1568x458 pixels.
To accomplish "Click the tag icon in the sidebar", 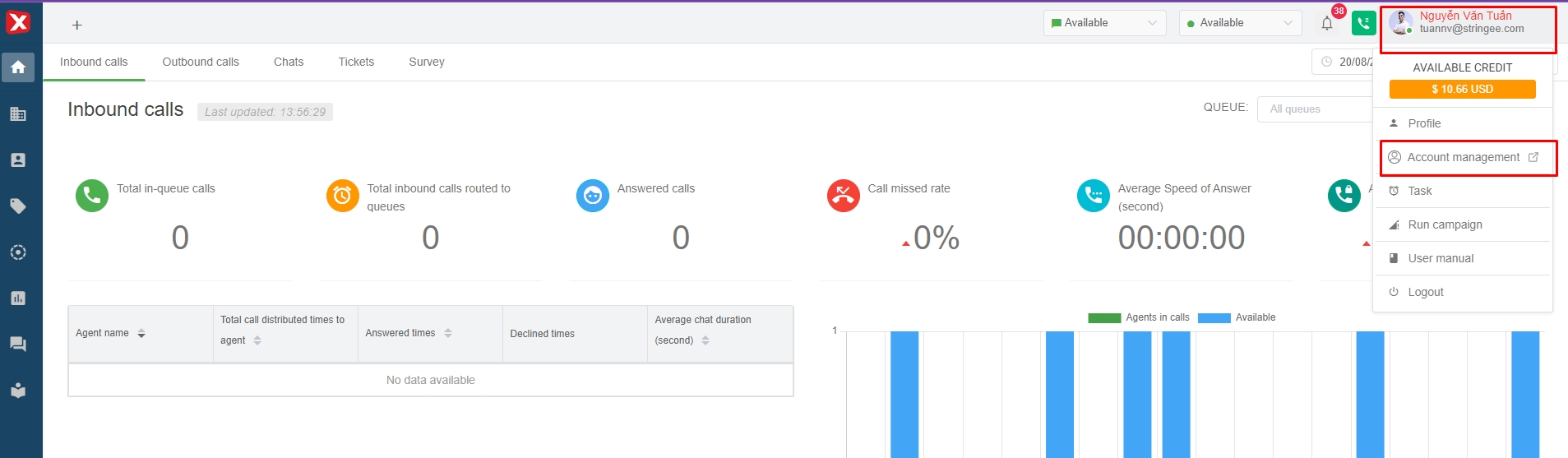I will click(18, 206).
